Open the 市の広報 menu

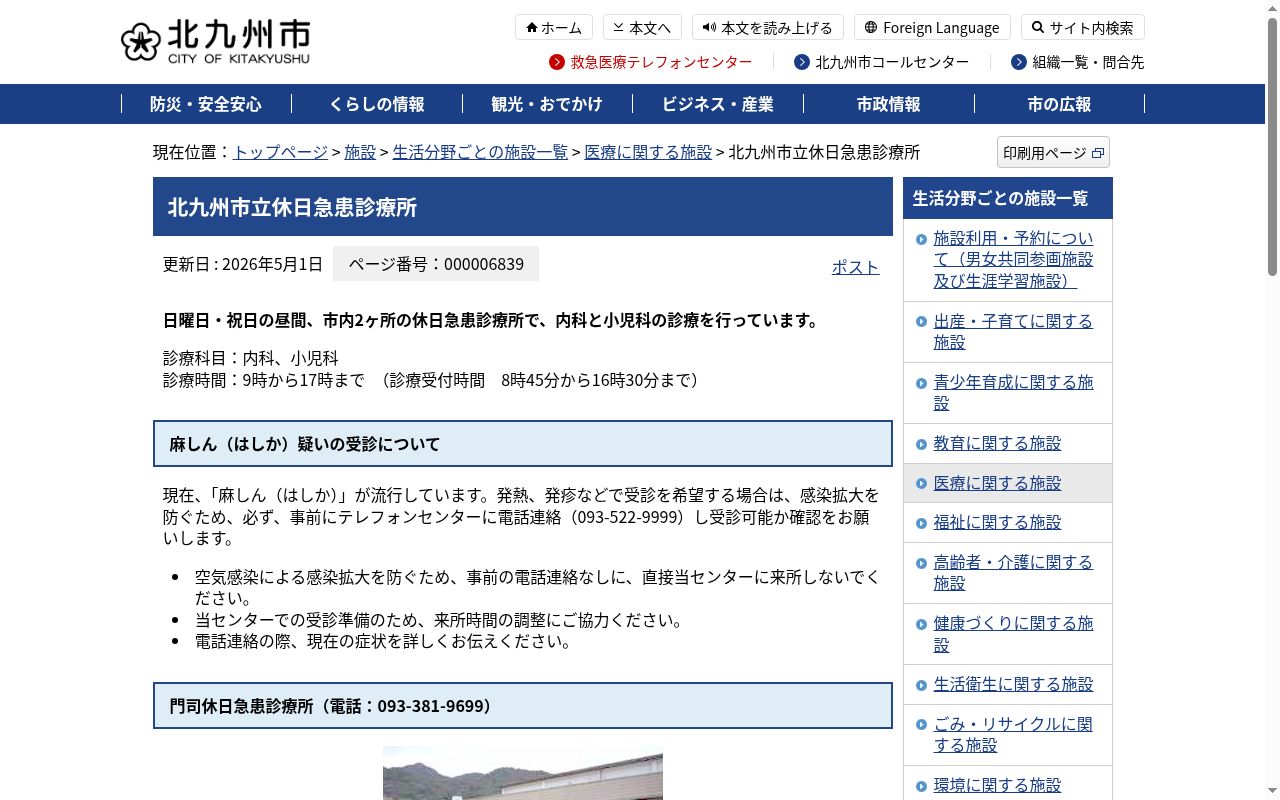(1059, 104)
